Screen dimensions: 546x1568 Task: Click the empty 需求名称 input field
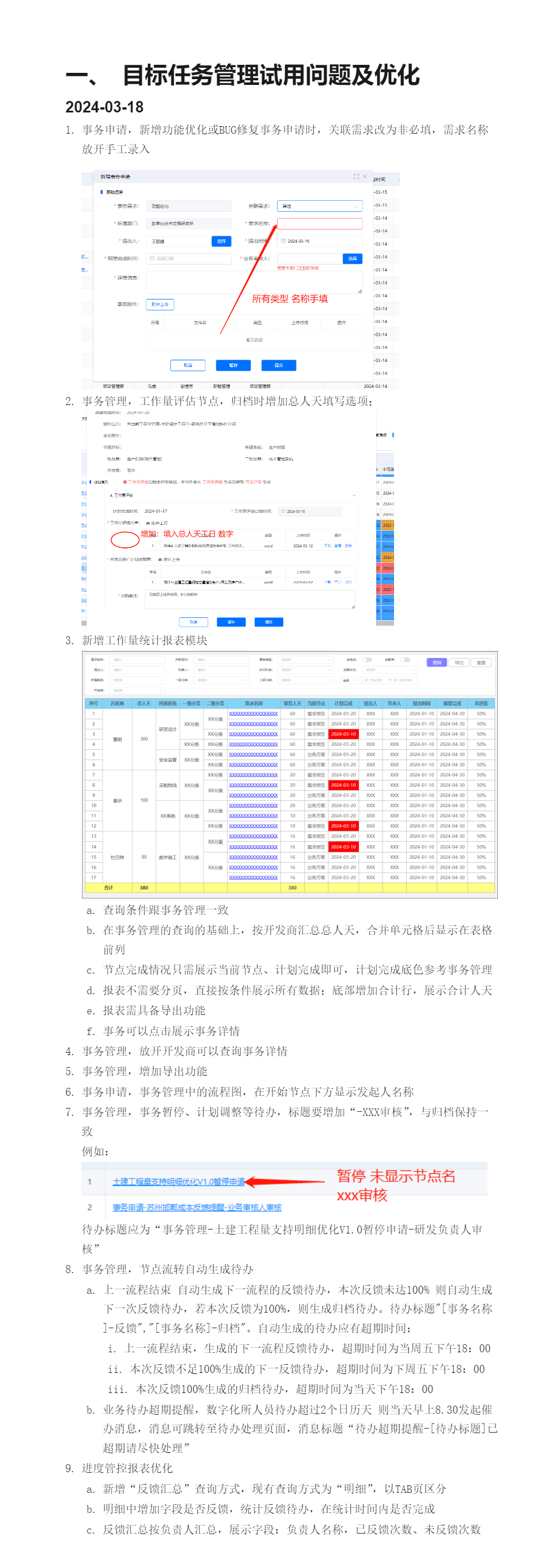[x=319, y=223]
